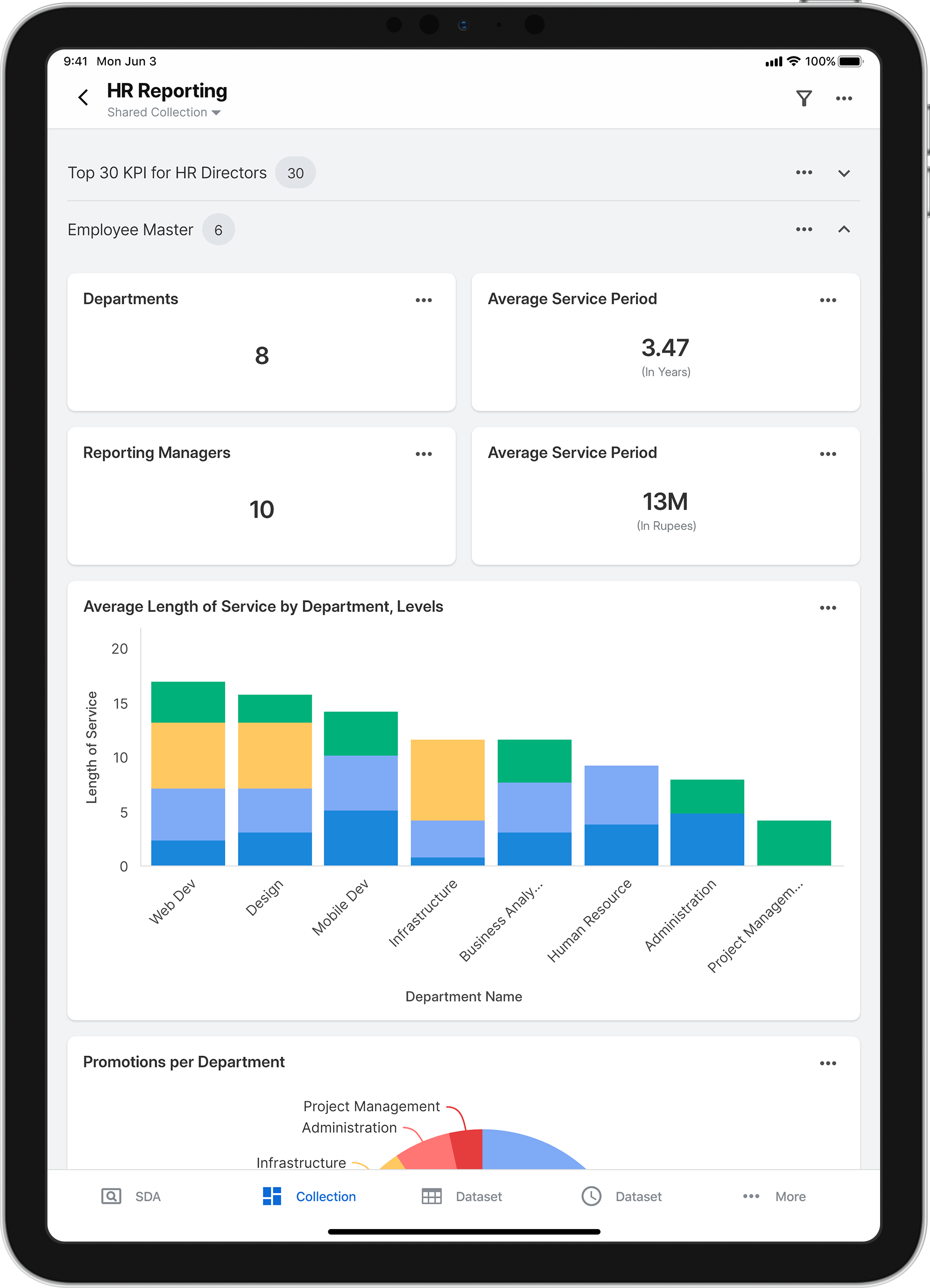
Task: Open Departments card options menu
Action: coord(423,300)
